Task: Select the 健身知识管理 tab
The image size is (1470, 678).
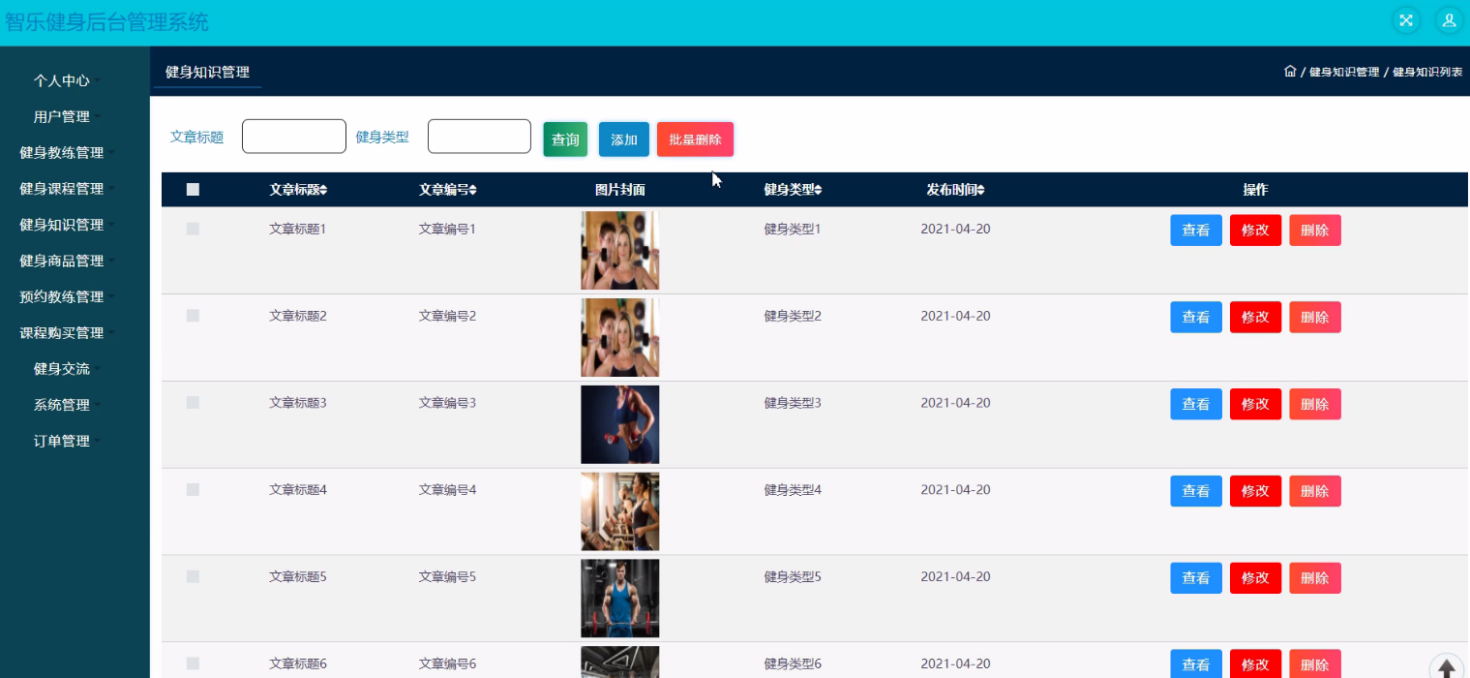Action: click(207, 72)
